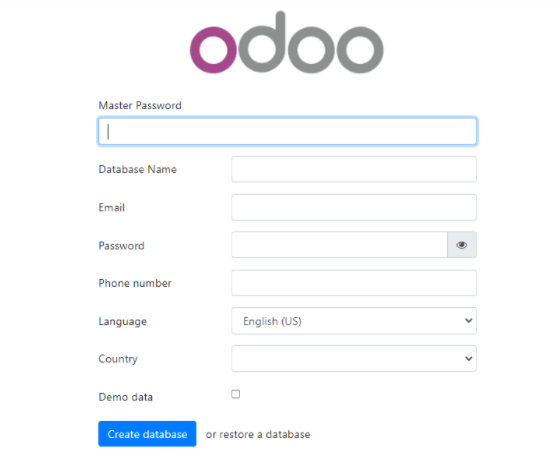Click the 'Master Password' label text
This screenshot has height=460, width=556.
pyautogui.click(x=140, y=105)
